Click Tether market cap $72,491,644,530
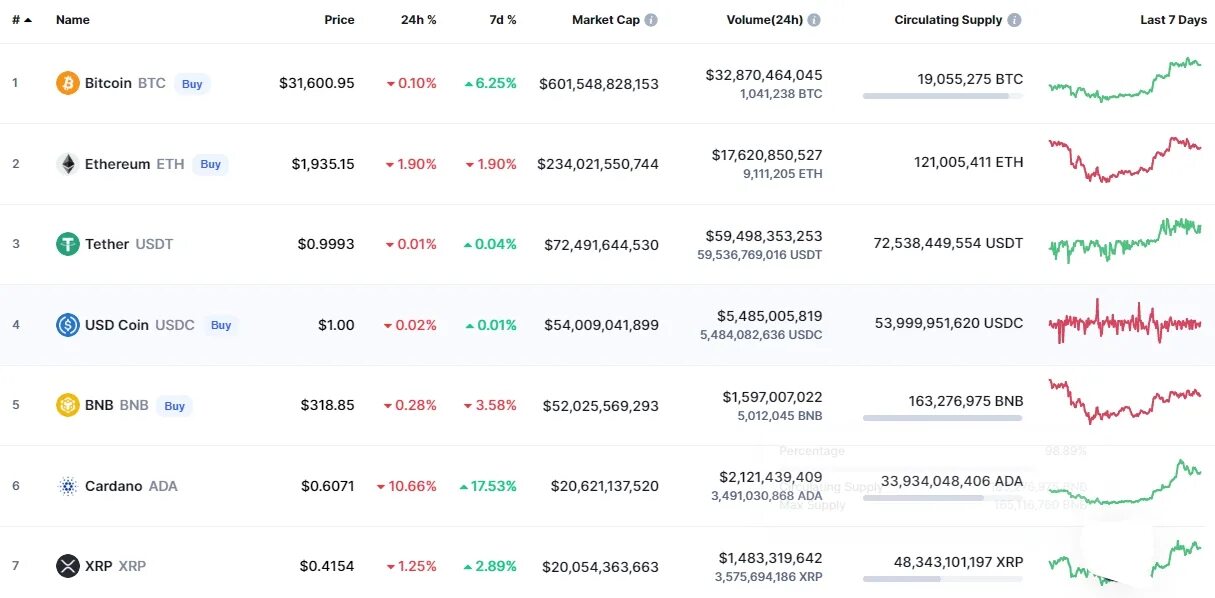 tap(602, 244)
